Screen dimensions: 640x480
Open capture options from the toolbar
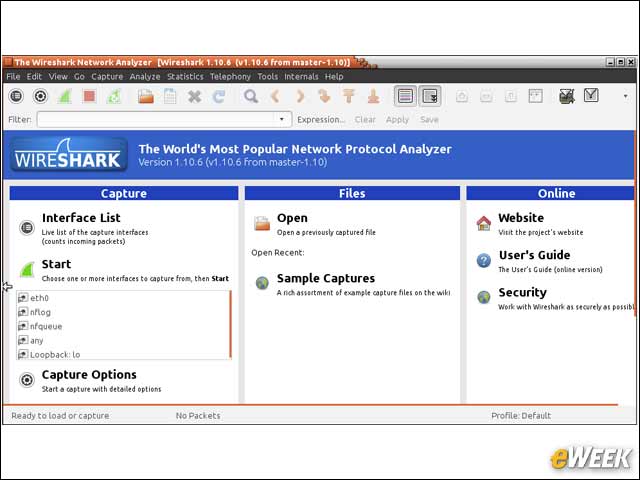point(40,96)
